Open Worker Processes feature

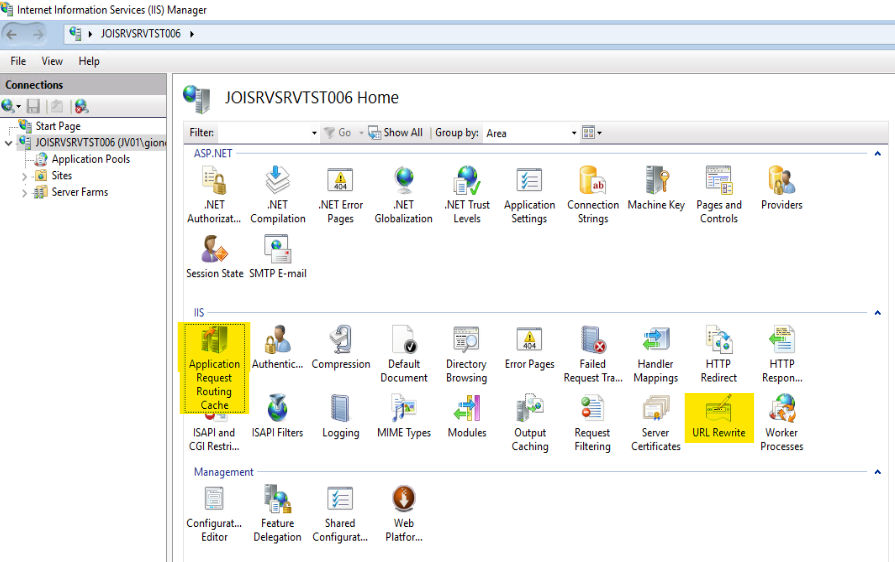pyautogui.click(x=781, y=423)
